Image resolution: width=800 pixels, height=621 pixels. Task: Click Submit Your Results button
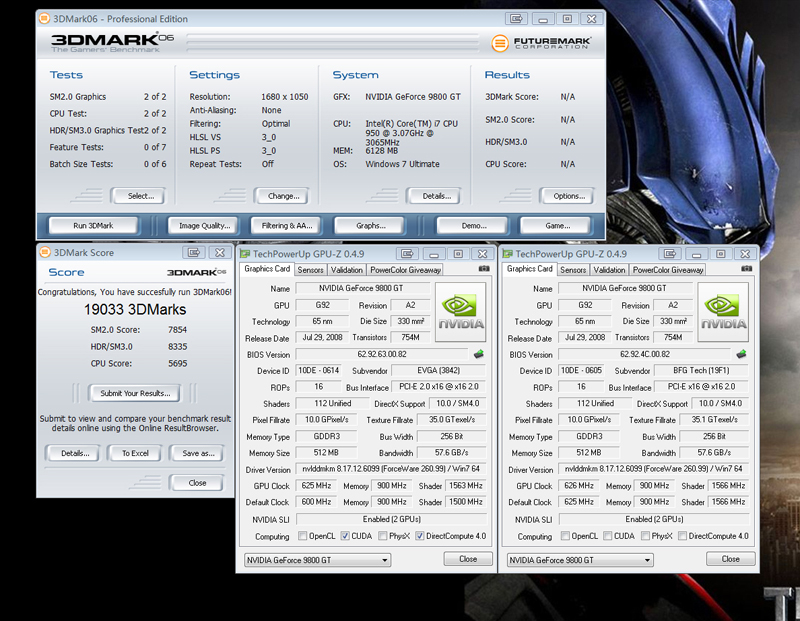pyautogui.click(x=135, y=393)
